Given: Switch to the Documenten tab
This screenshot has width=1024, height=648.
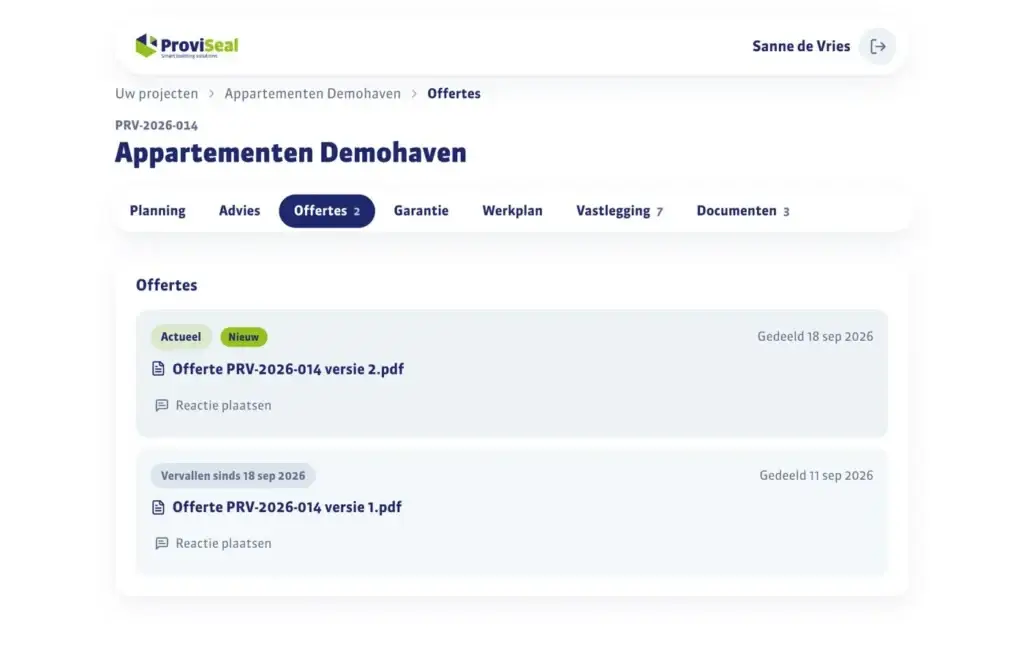Looking at the screenshot, I should tap(743, 211).
